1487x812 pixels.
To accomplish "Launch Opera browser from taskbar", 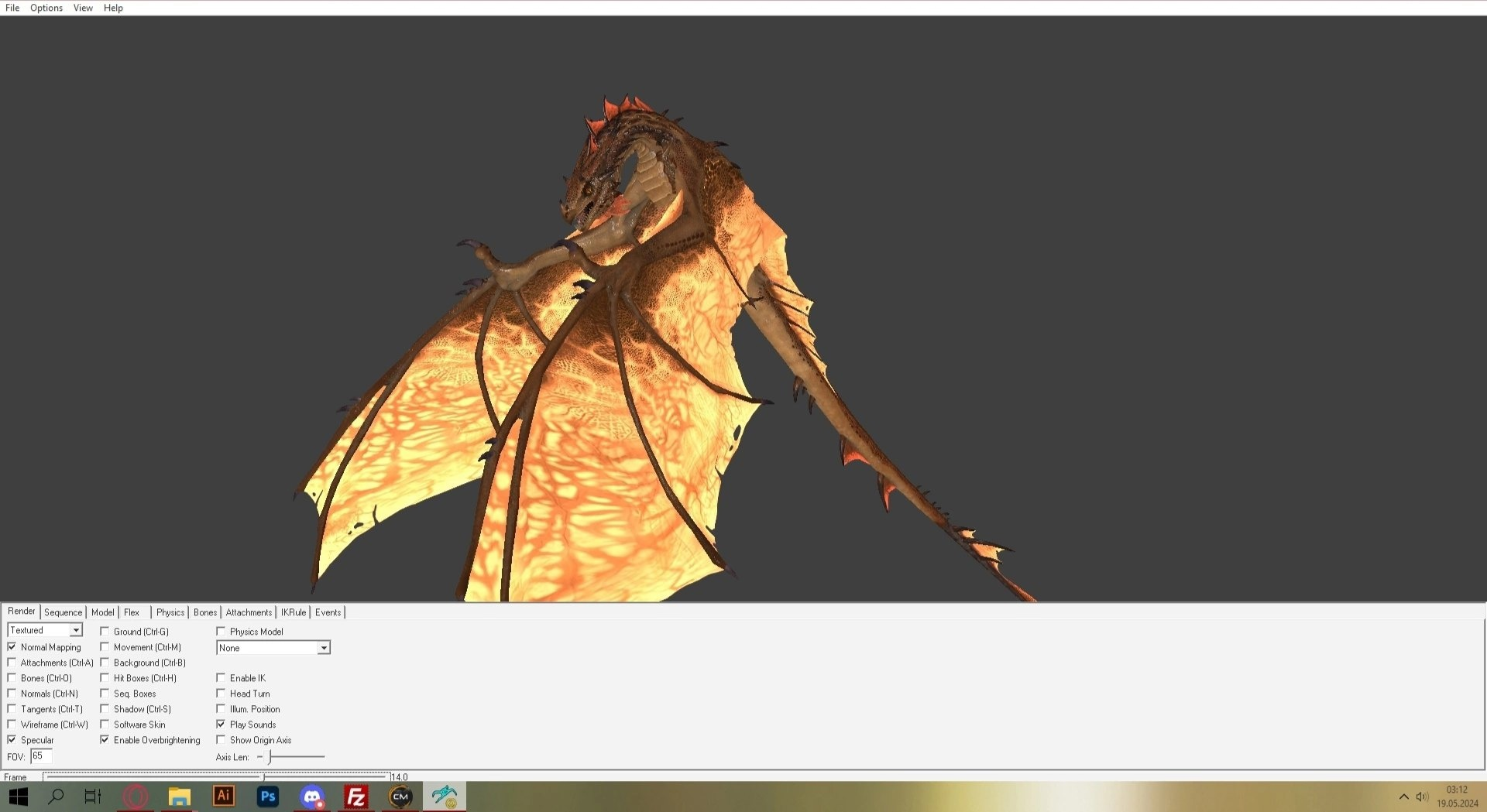I will 136,796.
